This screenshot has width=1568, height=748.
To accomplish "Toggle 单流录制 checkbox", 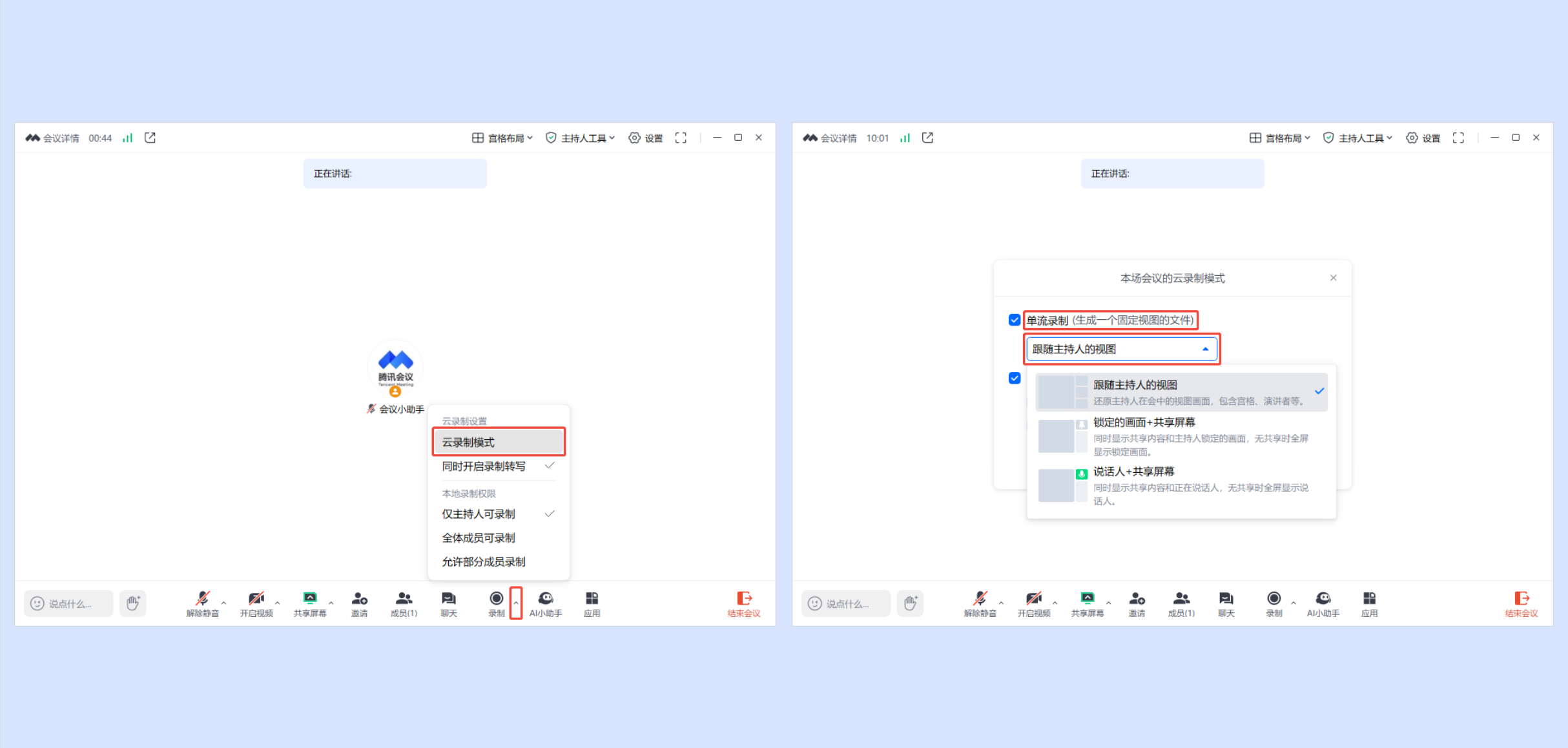I will [x=1015, y=320].
